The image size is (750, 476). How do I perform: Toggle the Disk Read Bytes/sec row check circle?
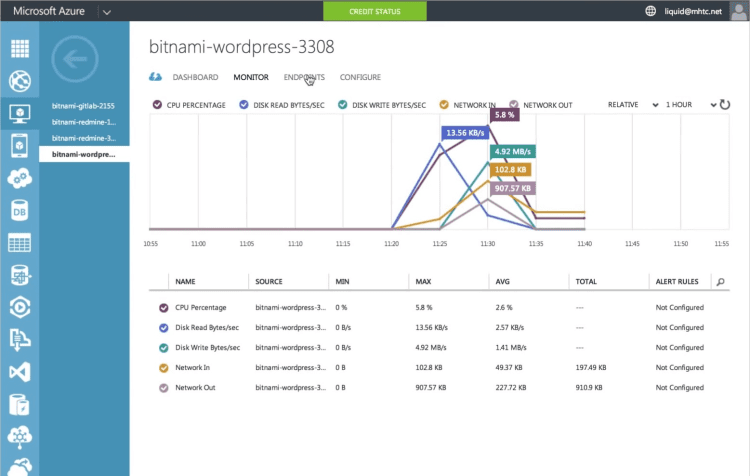click(164, 328)
